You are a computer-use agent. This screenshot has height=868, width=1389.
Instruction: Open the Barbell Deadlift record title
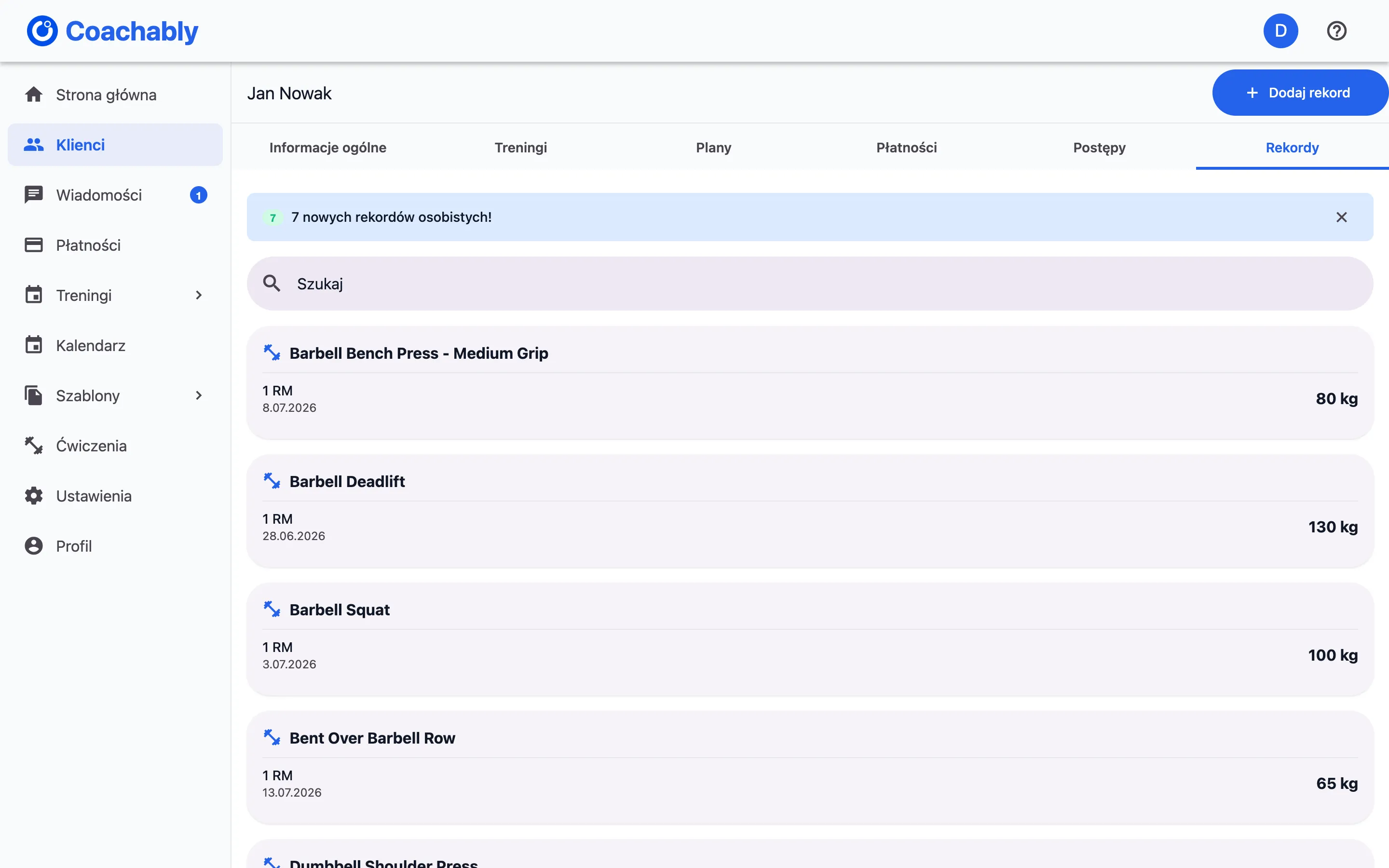pos(347,482)
